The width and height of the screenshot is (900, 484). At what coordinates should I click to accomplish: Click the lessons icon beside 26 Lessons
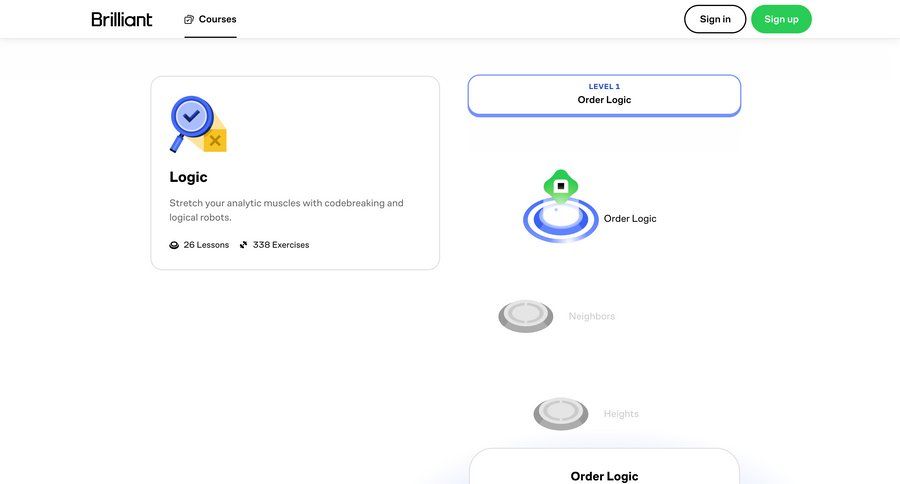(174, 245)
